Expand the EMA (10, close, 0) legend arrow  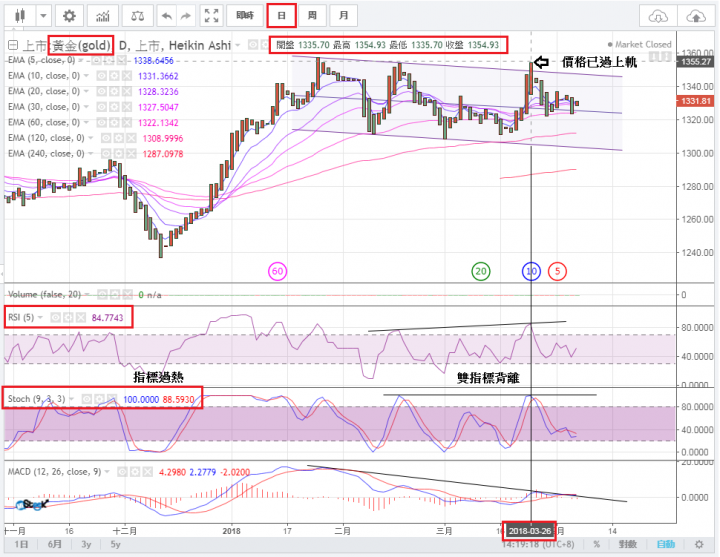[x=86, y=76]
